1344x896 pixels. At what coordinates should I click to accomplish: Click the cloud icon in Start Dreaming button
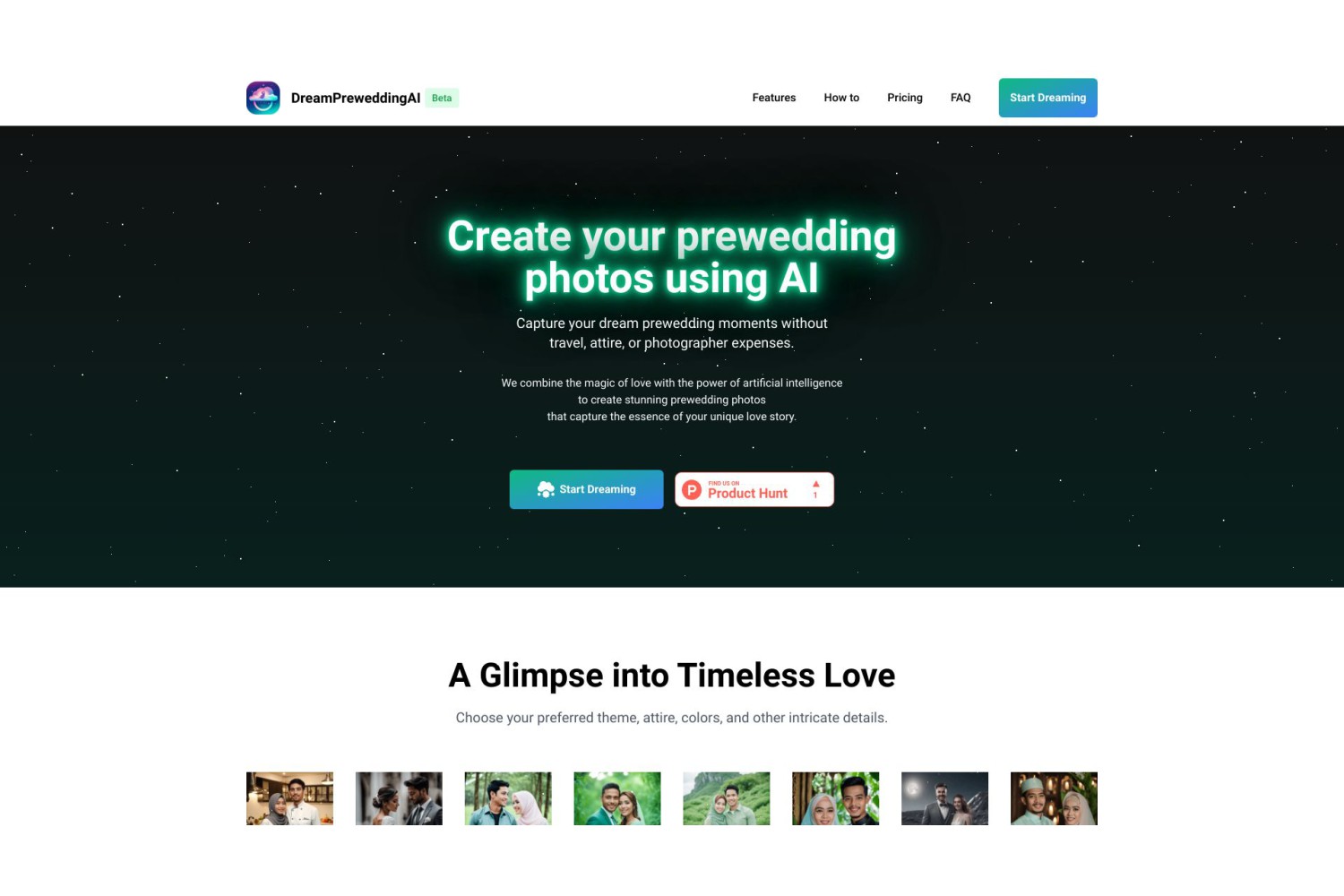546,489
